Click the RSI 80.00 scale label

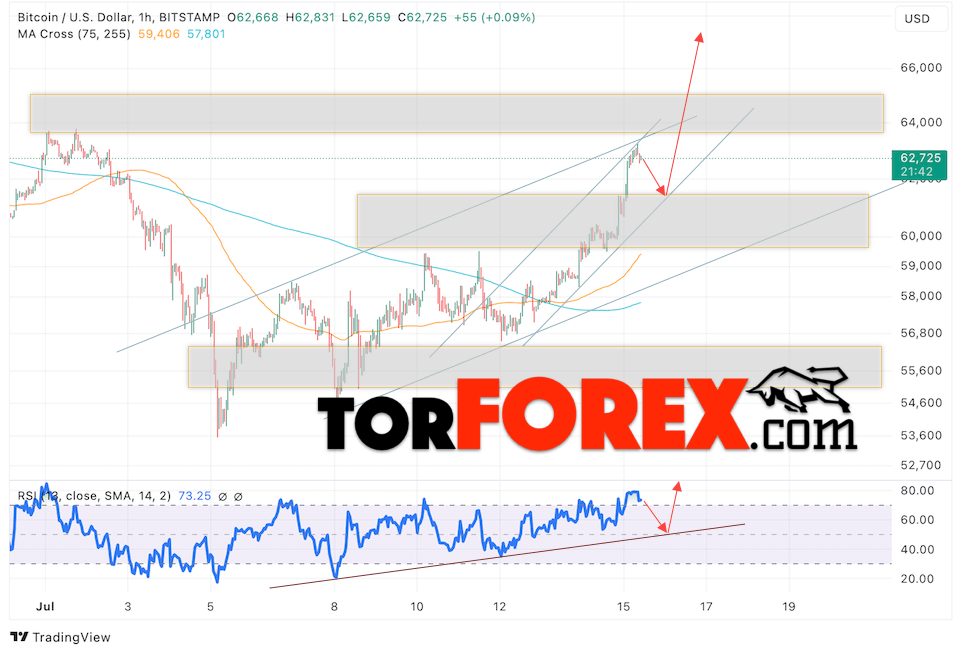coord(917,490)
